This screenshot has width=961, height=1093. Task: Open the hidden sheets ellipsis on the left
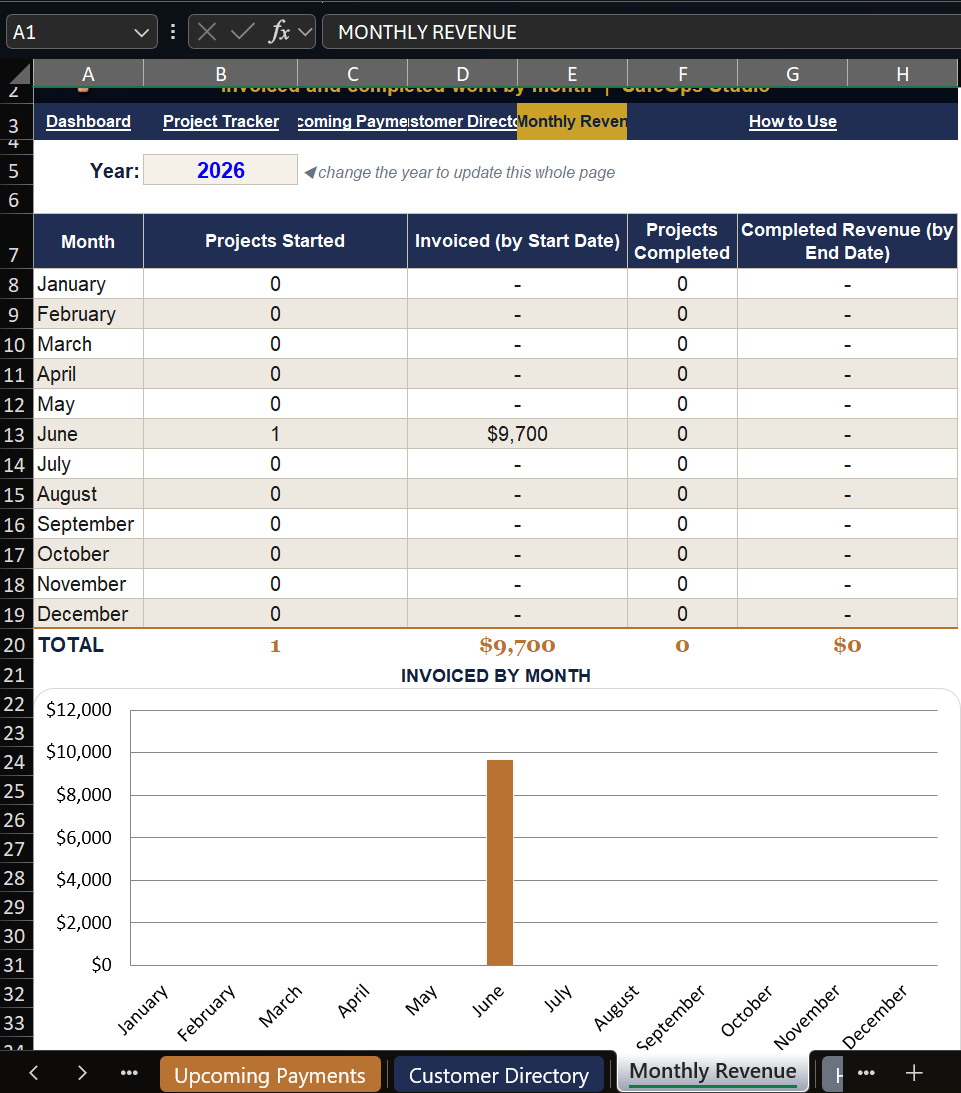coord(129,1073)
